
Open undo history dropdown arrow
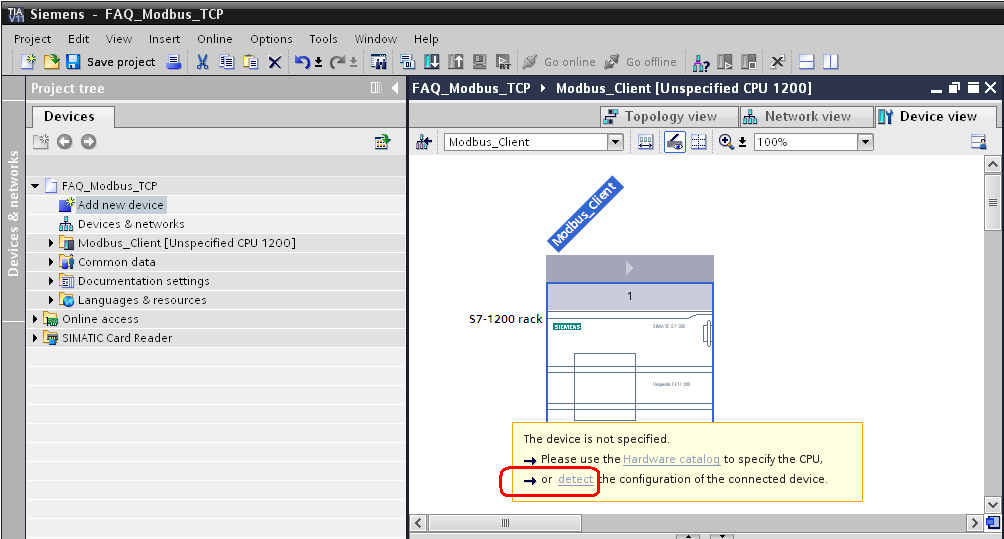[x=318, y=63]
